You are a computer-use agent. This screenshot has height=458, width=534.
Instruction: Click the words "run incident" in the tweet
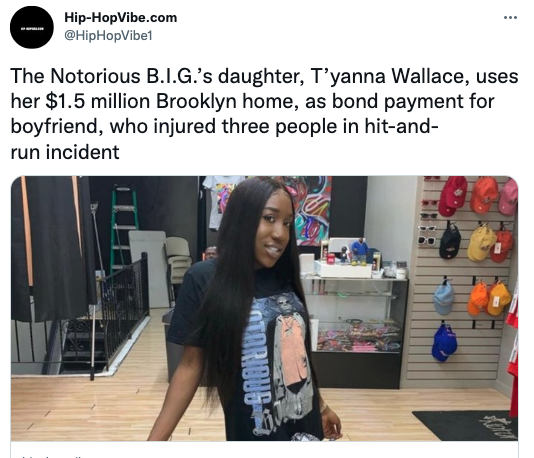click(65, 152)
